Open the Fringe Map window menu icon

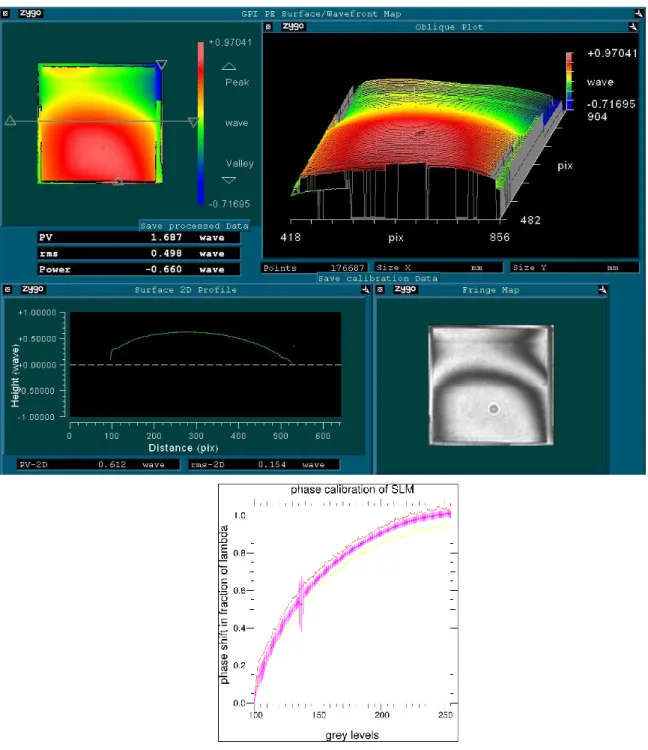[380, 289]
